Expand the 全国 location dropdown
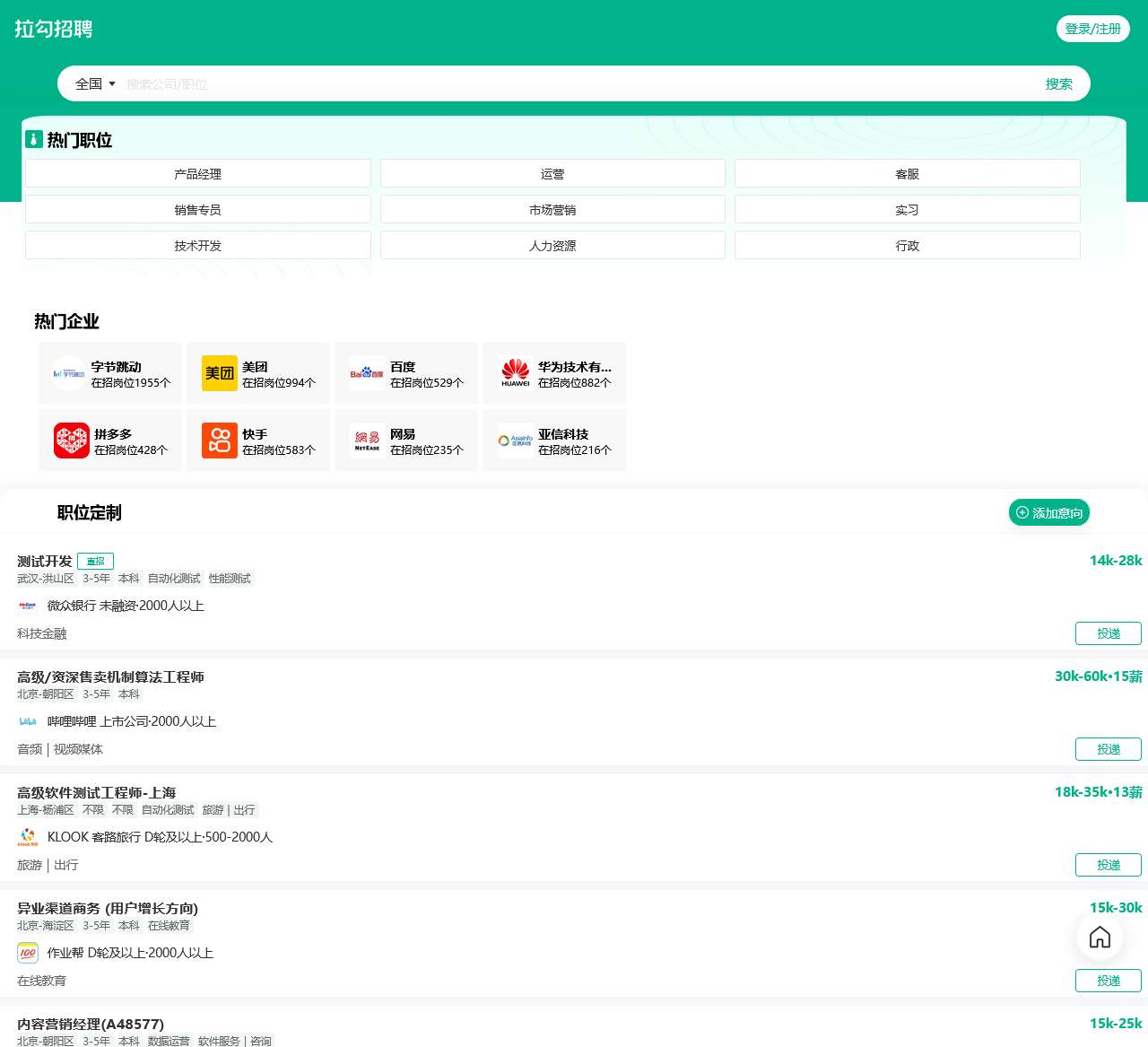 point(95,83)
